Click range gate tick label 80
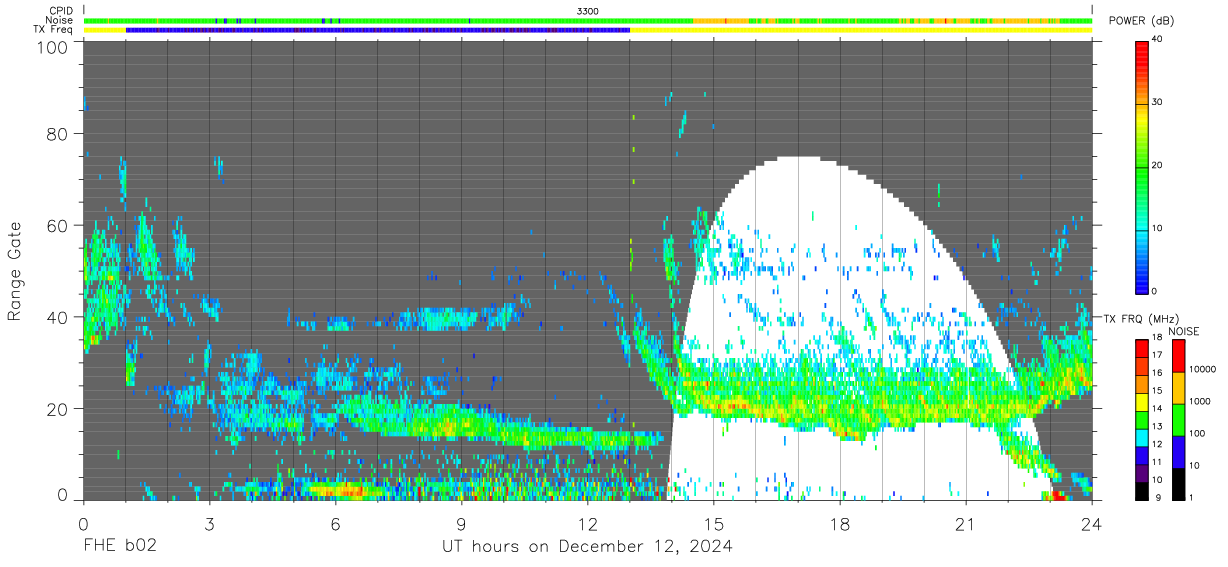Screen dimensions: 1228x567 57,133
